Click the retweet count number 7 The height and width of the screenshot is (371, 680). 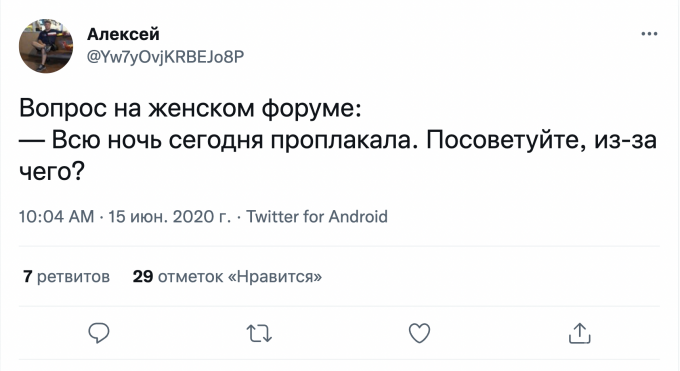[28, 276]
